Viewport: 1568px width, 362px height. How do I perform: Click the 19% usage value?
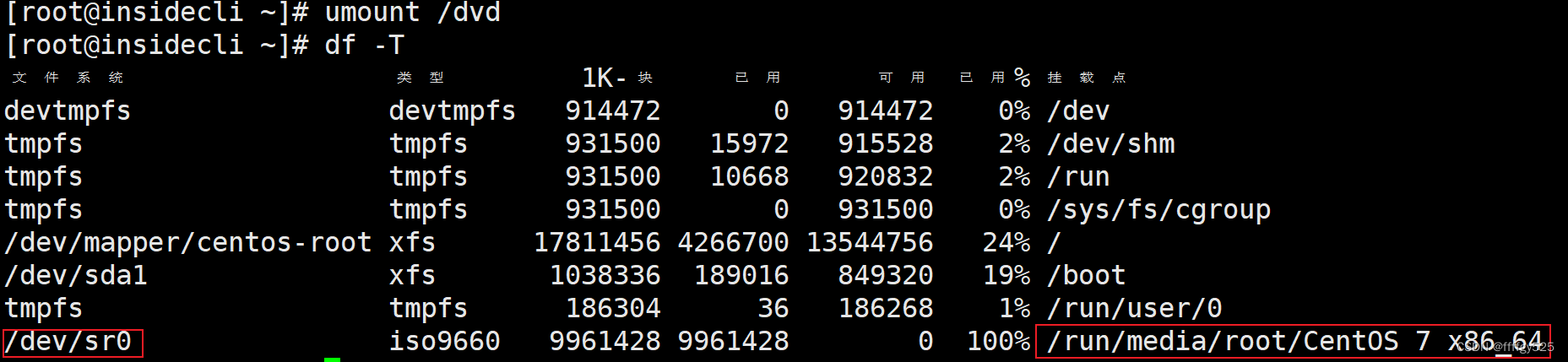click(1006, 275)
